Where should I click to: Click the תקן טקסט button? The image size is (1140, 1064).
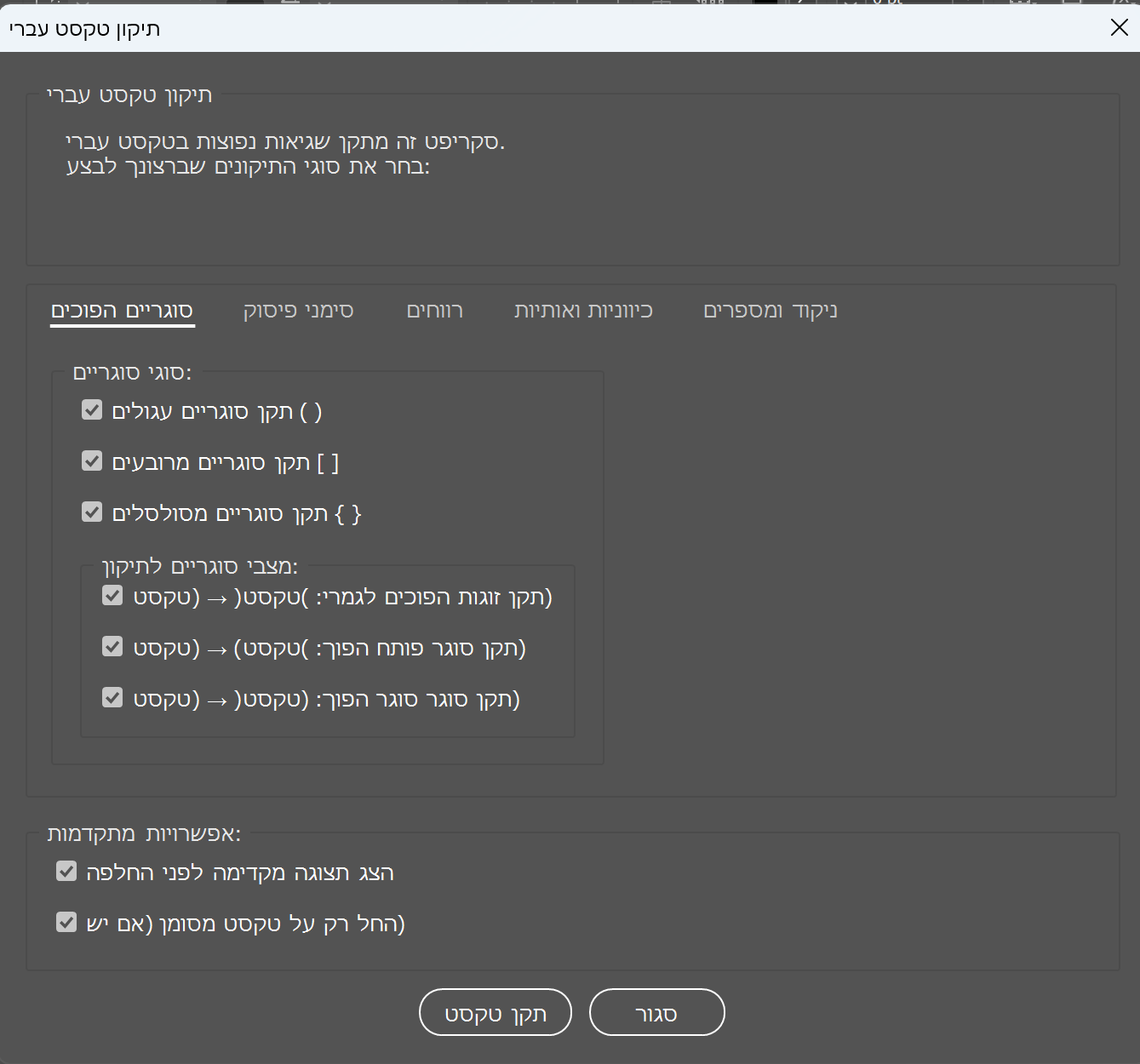coord(495,1013)
